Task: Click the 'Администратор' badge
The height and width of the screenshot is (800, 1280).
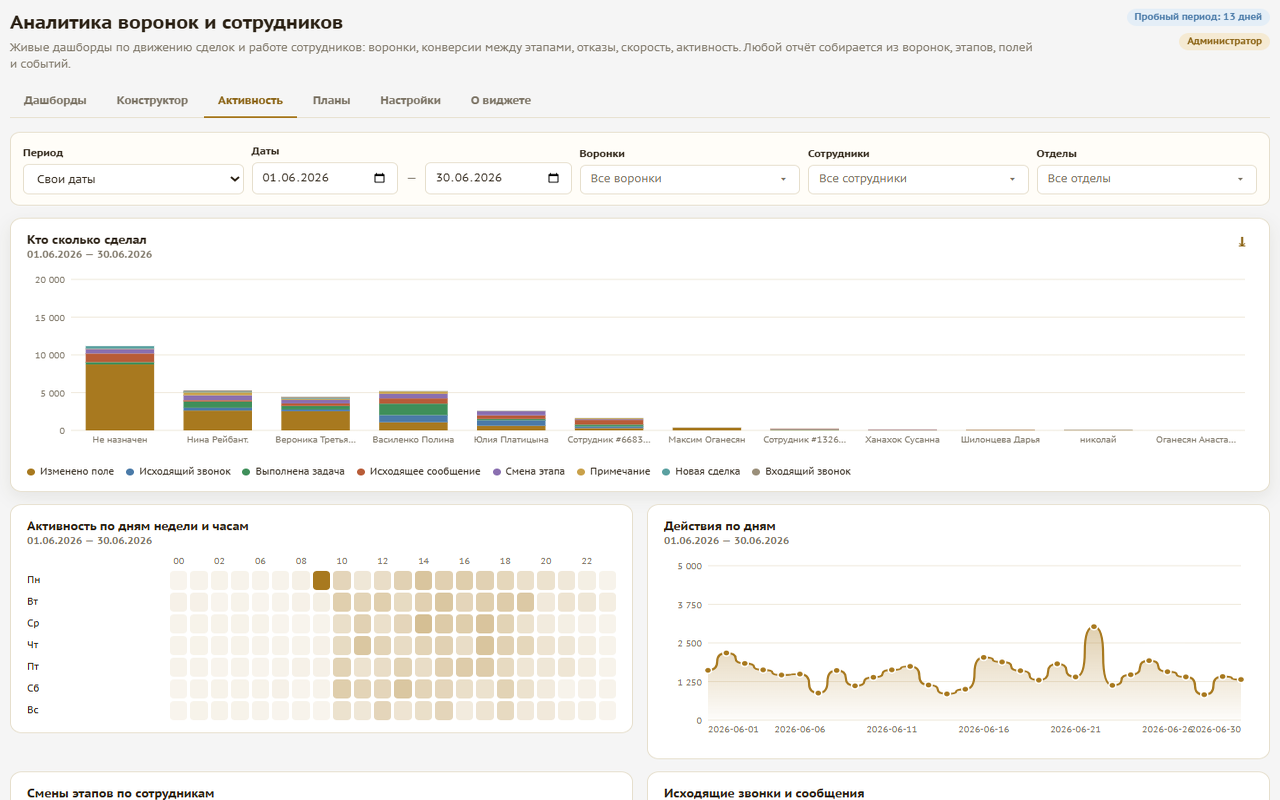Action: pos(1224,42)
